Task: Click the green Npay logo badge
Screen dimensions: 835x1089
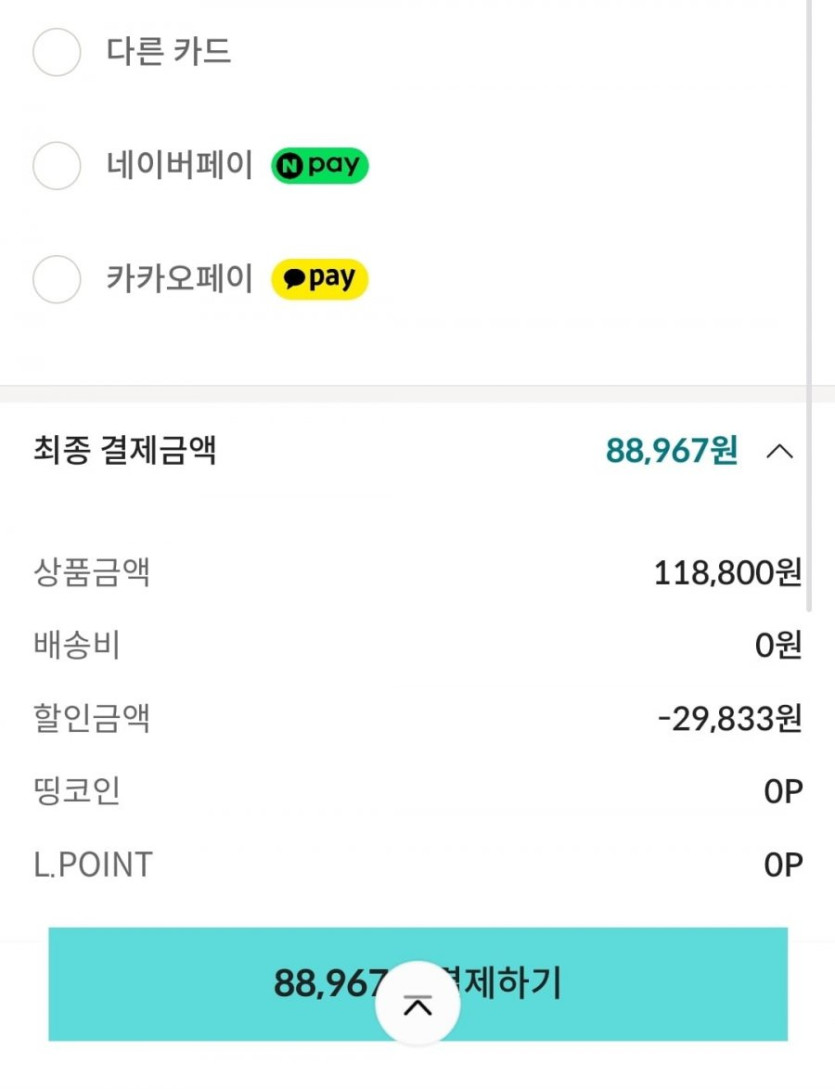Action: click(320, 166)
